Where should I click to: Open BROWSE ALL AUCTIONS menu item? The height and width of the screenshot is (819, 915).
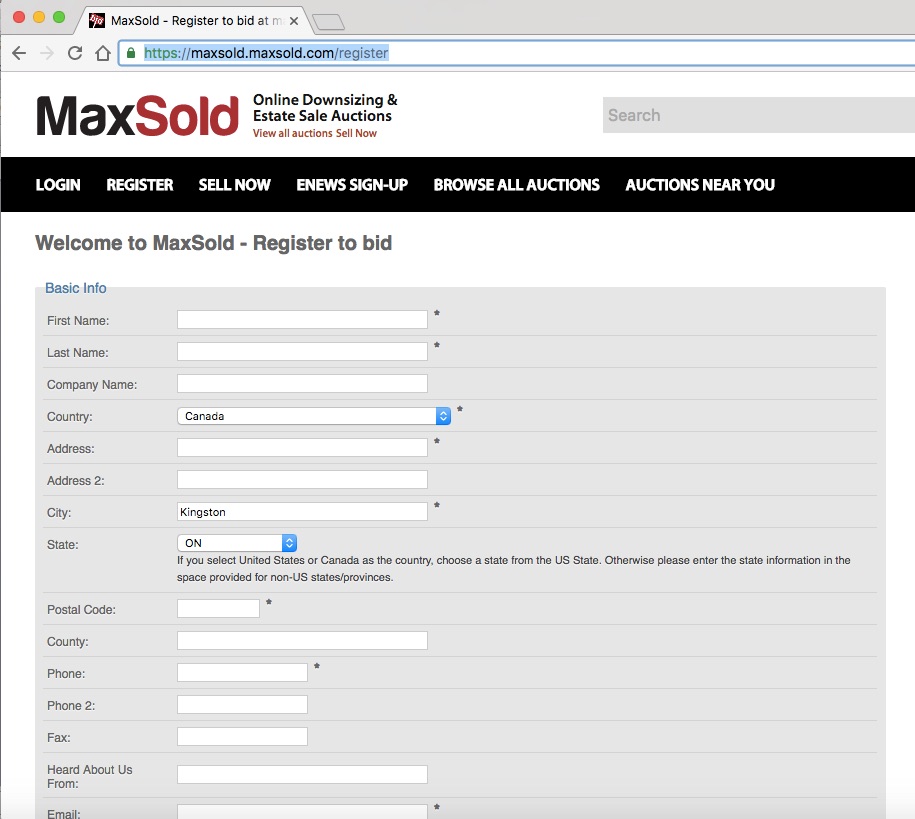pos(516,185)
